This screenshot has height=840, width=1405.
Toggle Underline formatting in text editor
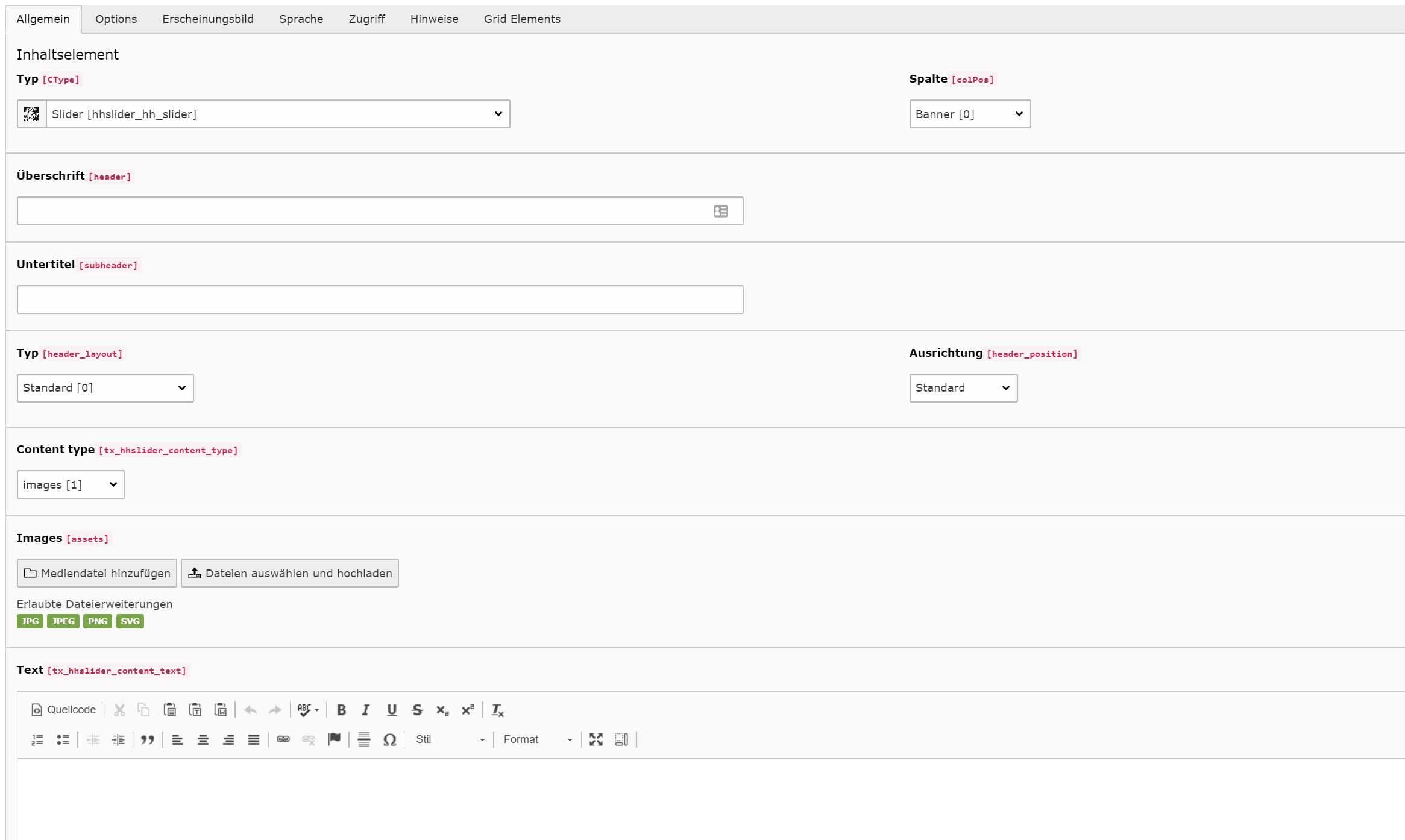pyautogui.click(x=390, y=710)
